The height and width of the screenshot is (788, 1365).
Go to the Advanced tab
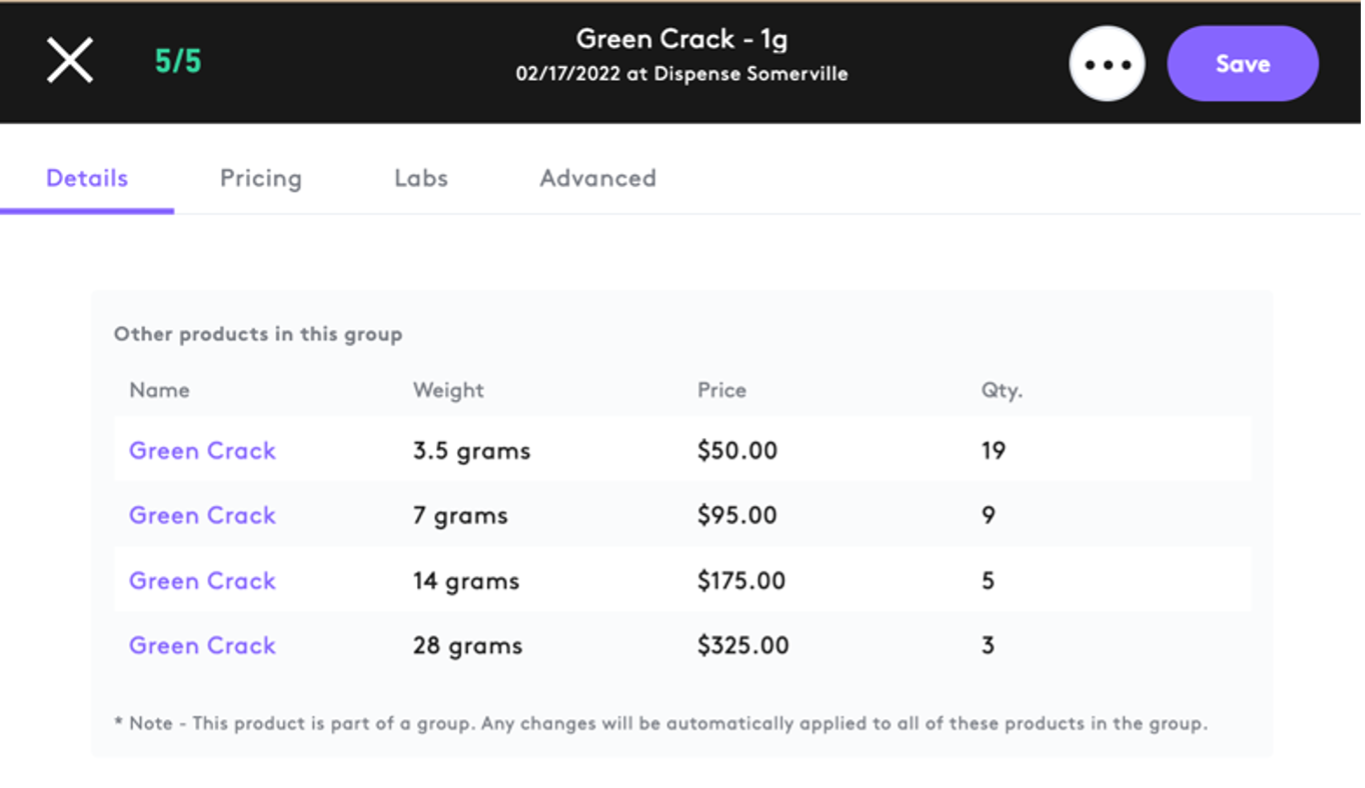pos(598,178)
